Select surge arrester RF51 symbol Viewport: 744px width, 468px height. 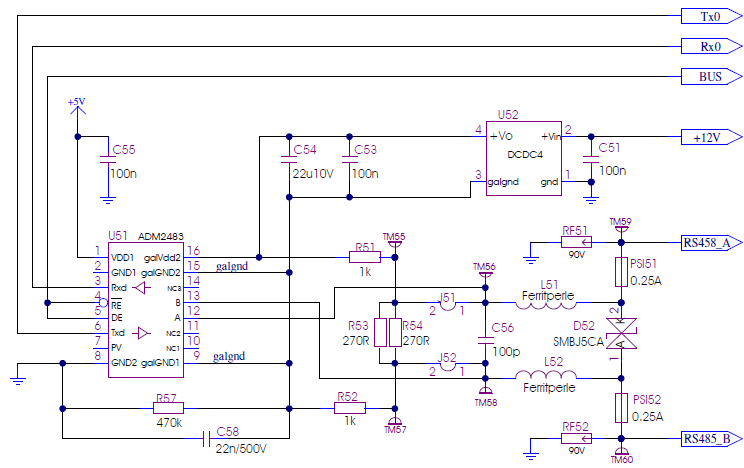click(x=576, y=243)
